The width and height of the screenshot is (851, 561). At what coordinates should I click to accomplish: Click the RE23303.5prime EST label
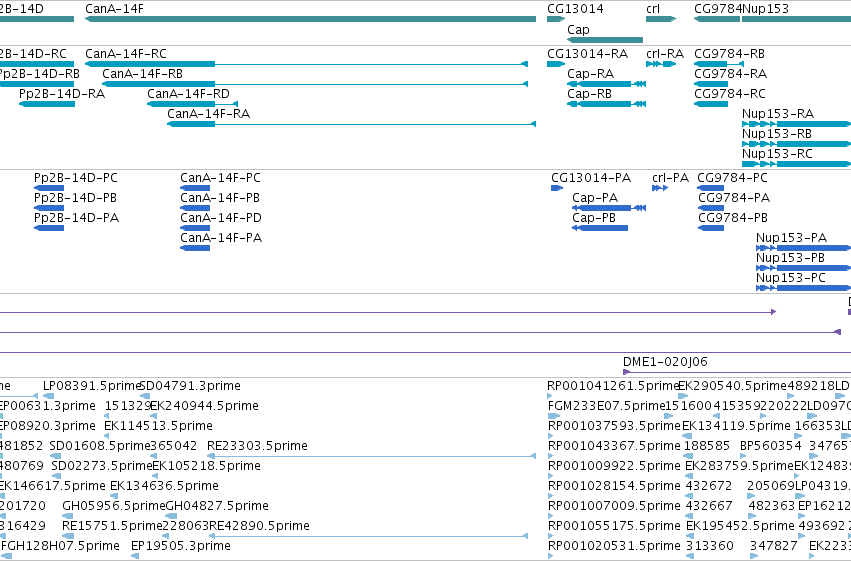pos(257,446)
